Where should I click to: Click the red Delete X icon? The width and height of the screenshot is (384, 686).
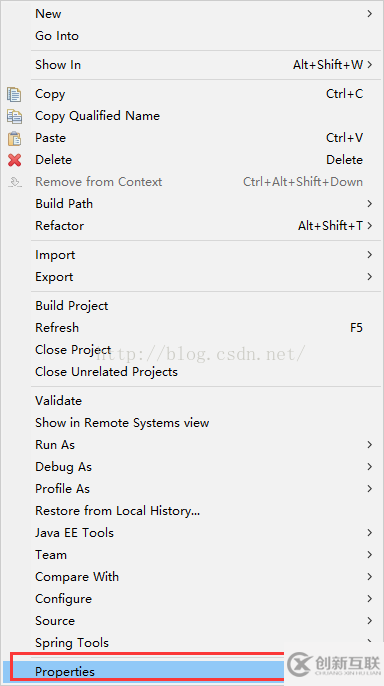pos(14,160)
